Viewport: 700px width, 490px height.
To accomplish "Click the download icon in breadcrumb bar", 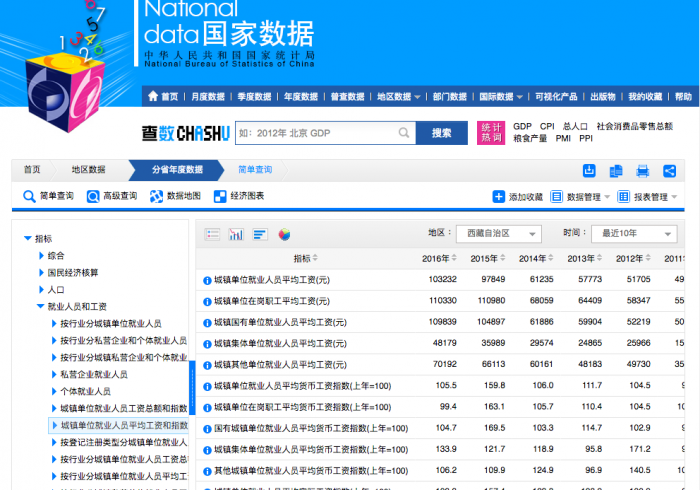I will click(589, 170).
